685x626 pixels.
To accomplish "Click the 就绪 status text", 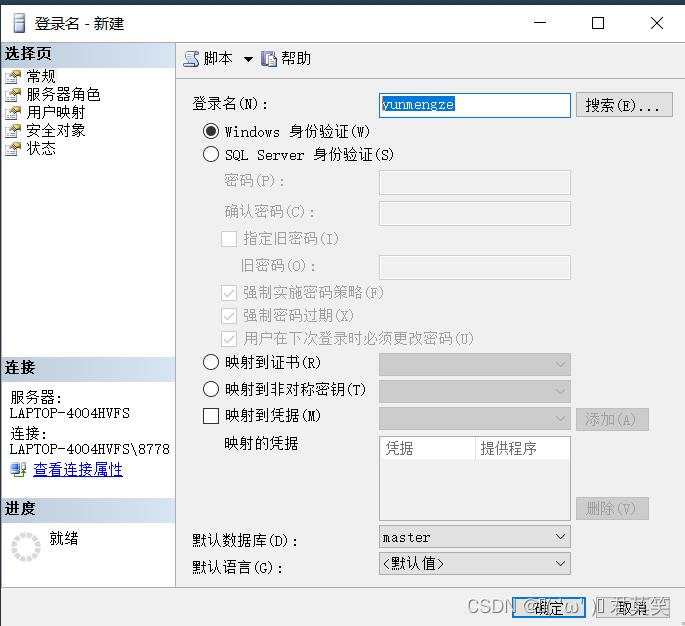I will 64,538.
